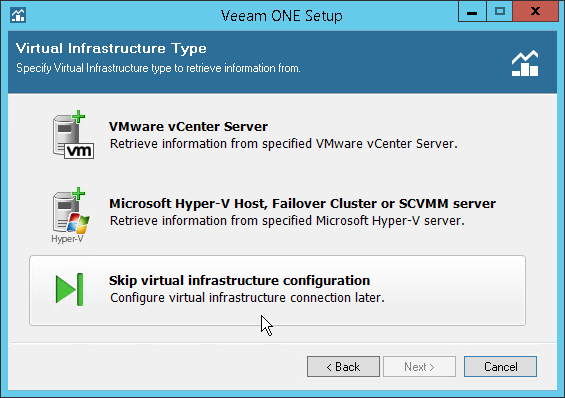Screen dimensions: 565x398
Task: Click the Hyper-V server icon
Action: coord(71,215)
